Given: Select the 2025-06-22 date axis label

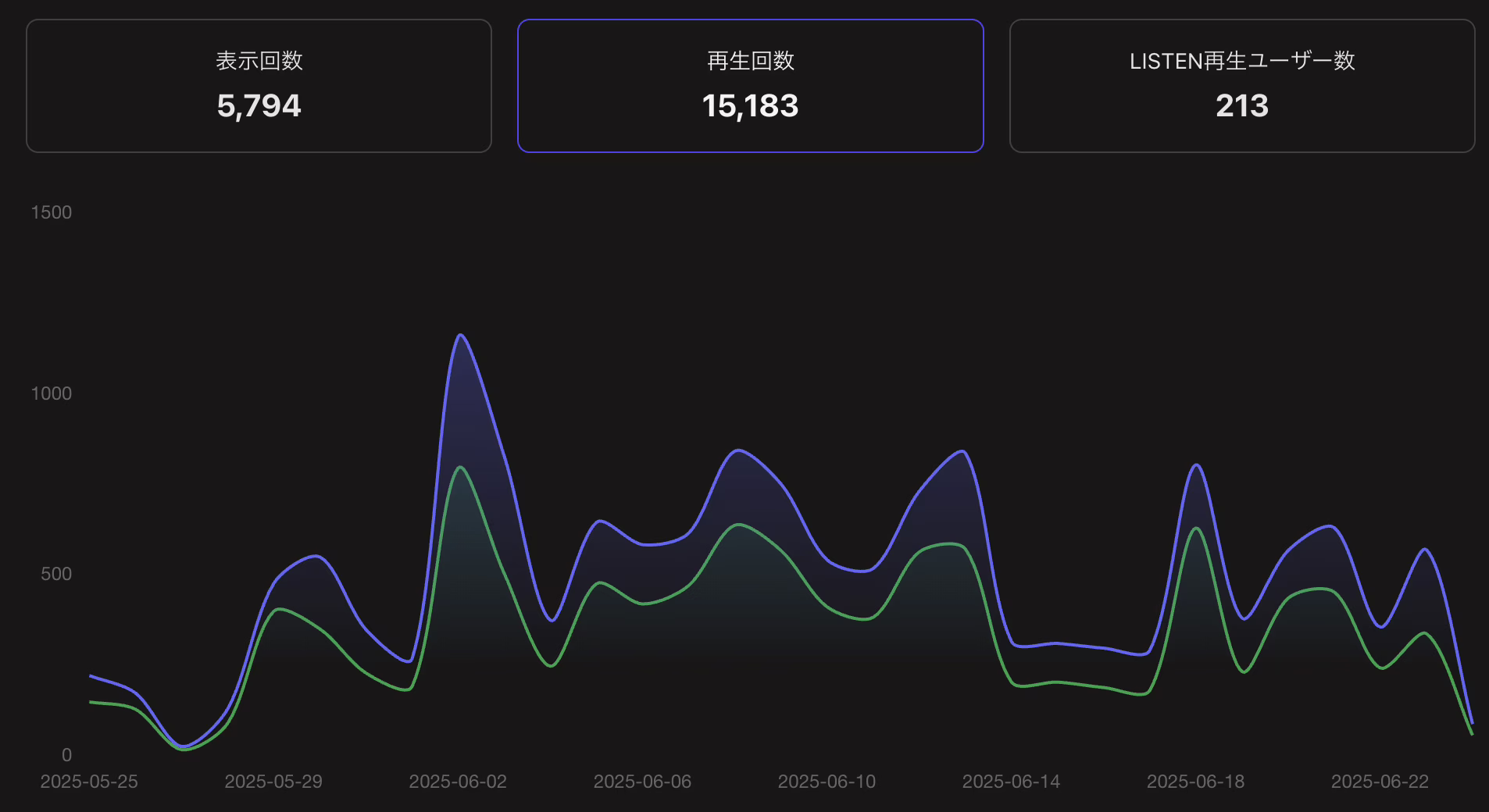Looking at the screenshot, I should click(x=1380, y=782).
